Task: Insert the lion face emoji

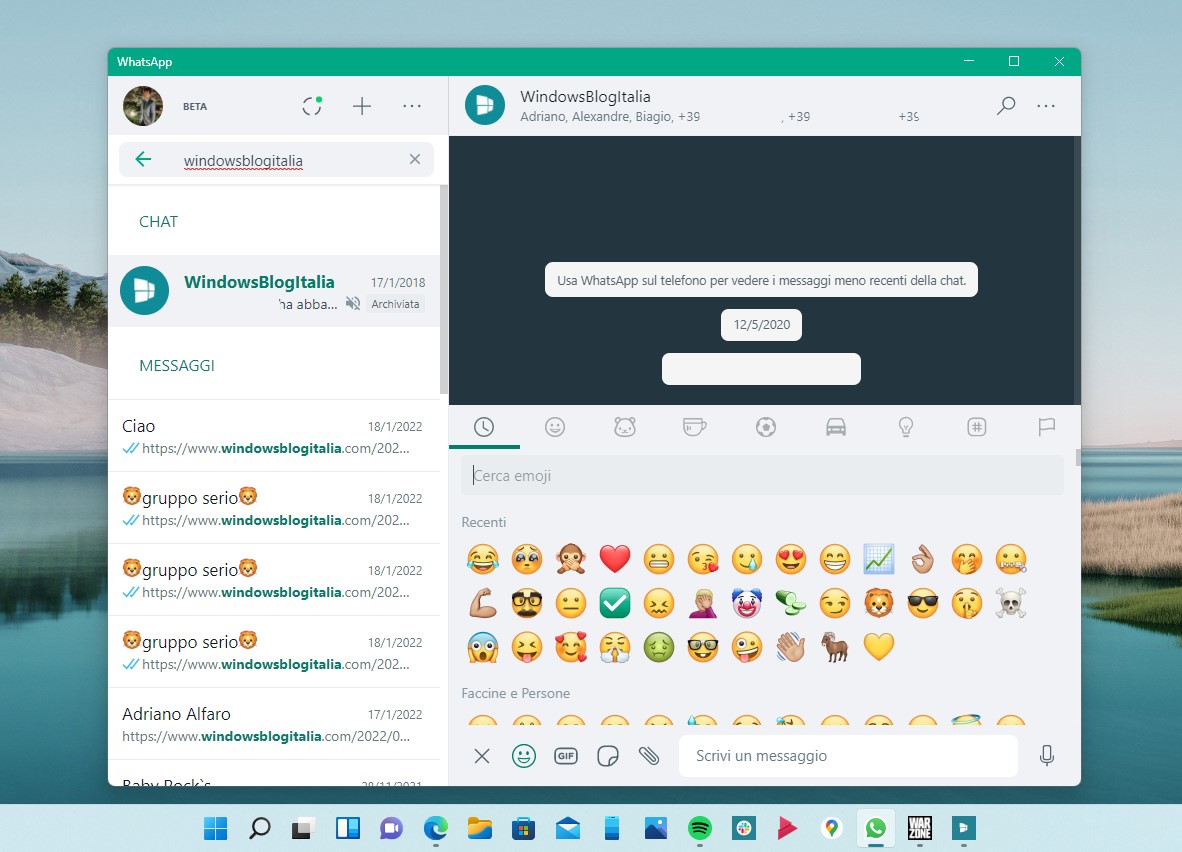Action: click(879, 603)
